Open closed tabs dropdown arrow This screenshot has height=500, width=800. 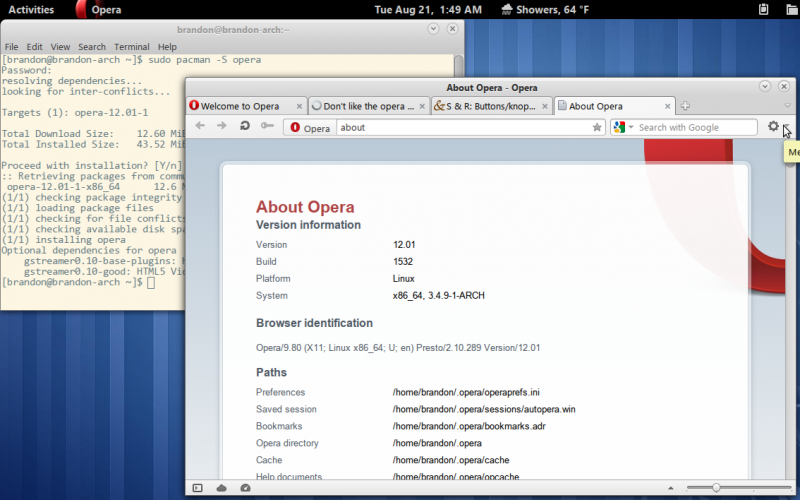coord(787,106)
